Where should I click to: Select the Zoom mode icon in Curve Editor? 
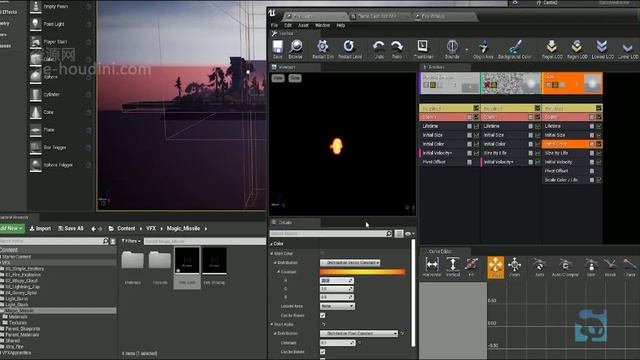(515, 264)
